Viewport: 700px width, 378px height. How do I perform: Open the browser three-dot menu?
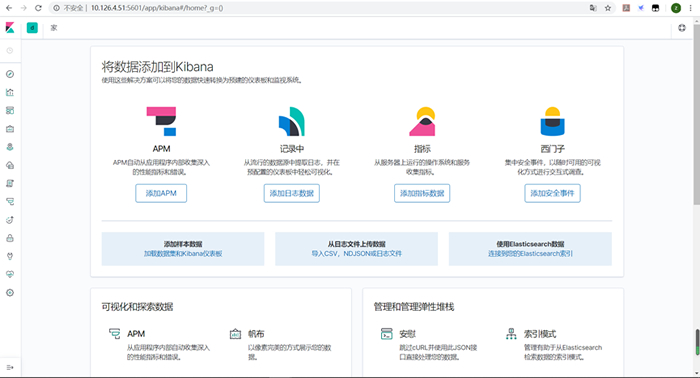pyautogui.click(x=690, y=8)
